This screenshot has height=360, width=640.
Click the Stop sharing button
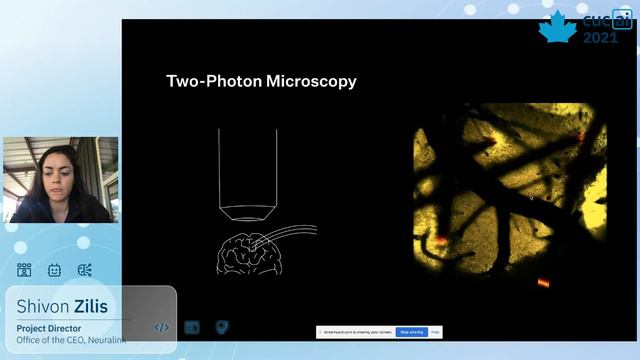click(412, 332)
